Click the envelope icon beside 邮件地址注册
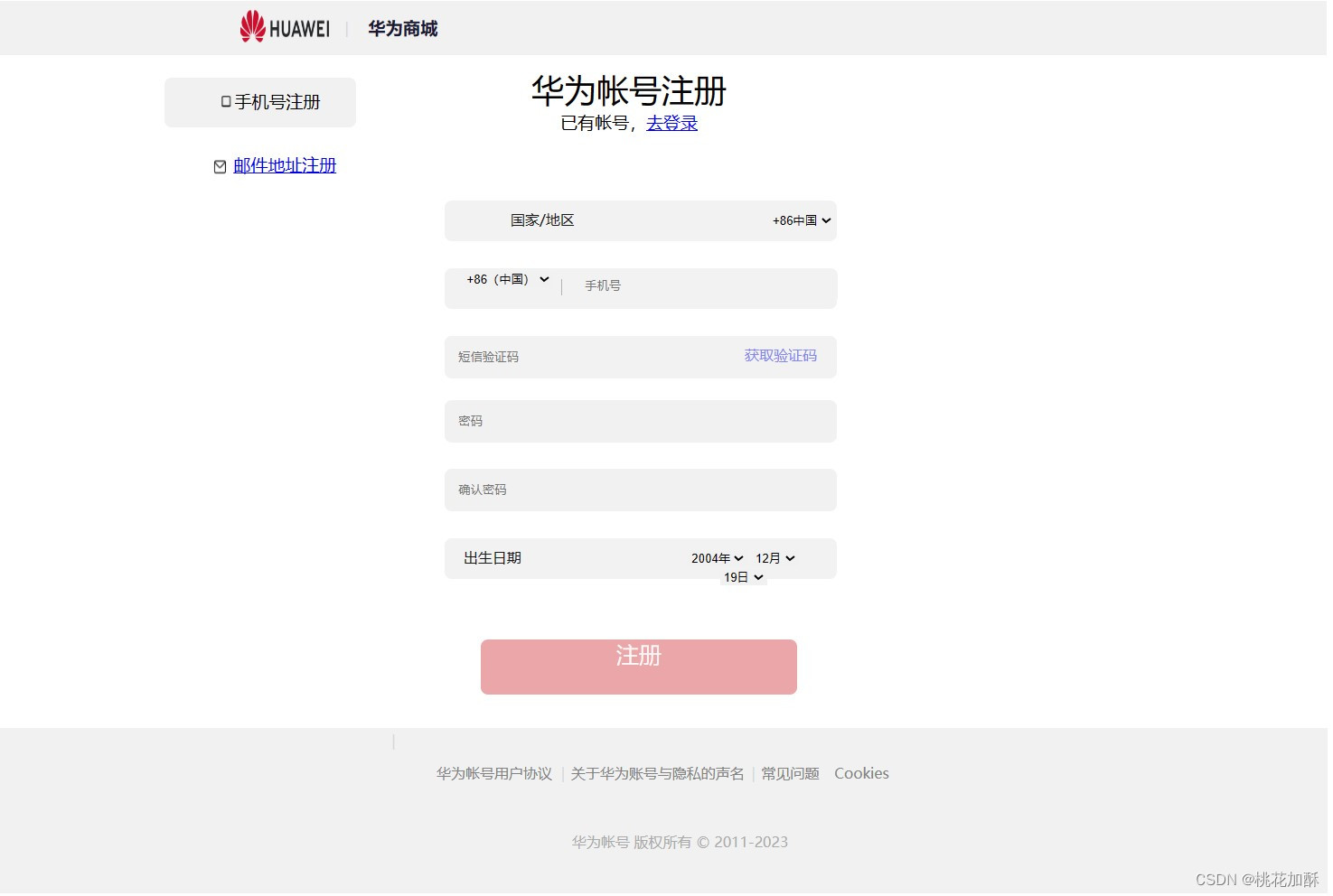The width and height of the screenshot is (1333, 896). (220, 166)
